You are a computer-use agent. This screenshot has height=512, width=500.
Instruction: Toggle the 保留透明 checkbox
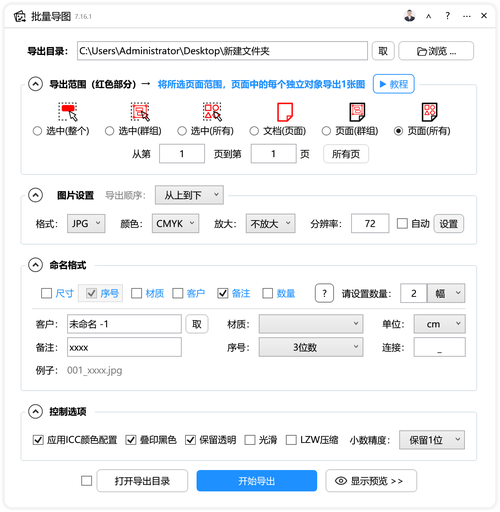[x=190, y=440]
